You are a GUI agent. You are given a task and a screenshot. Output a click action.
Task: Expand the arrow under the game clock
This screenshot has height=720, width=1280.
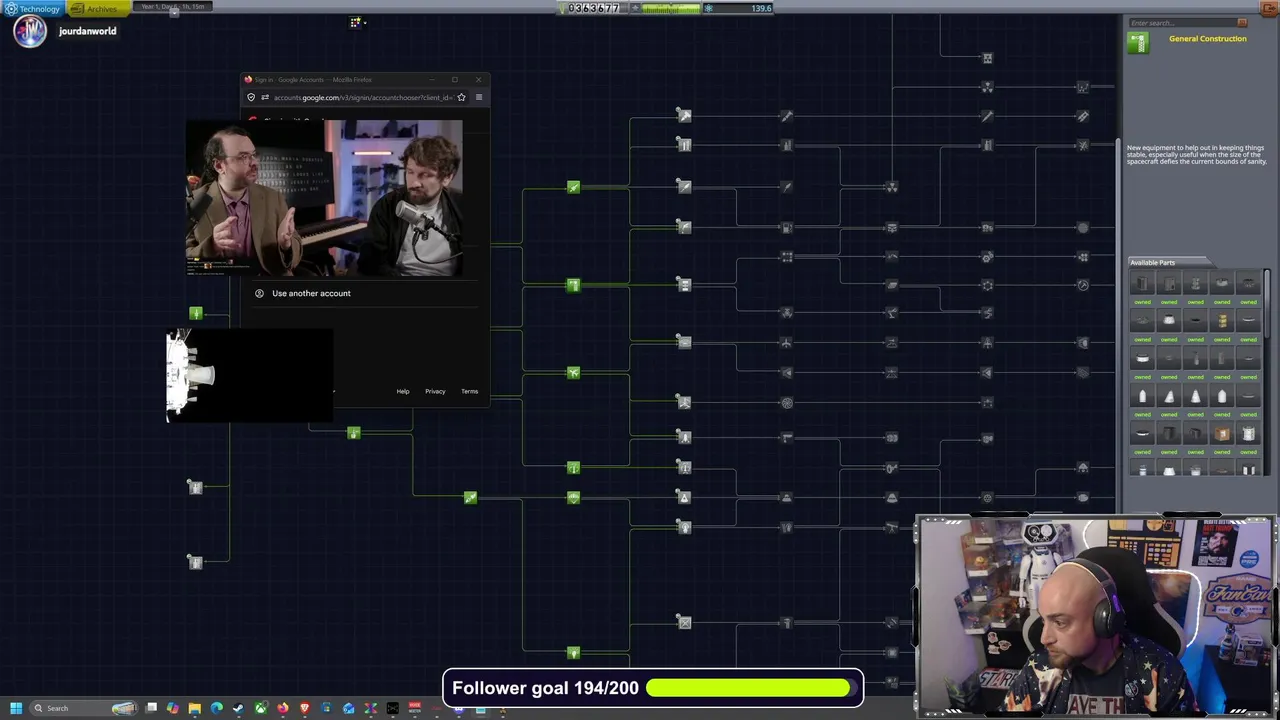(x=173, y=14)
